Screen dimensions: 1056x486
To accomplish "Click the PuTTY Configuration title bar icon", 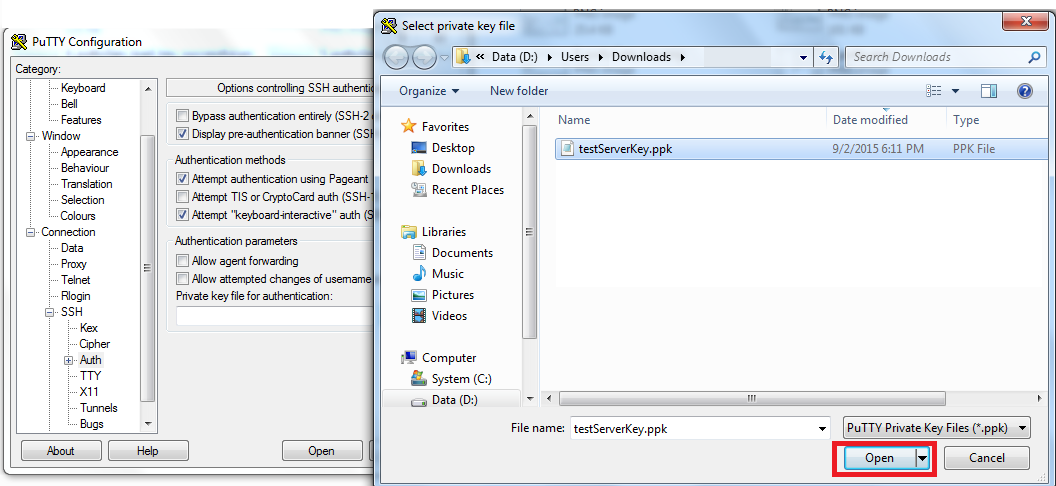I will [20, 42].
